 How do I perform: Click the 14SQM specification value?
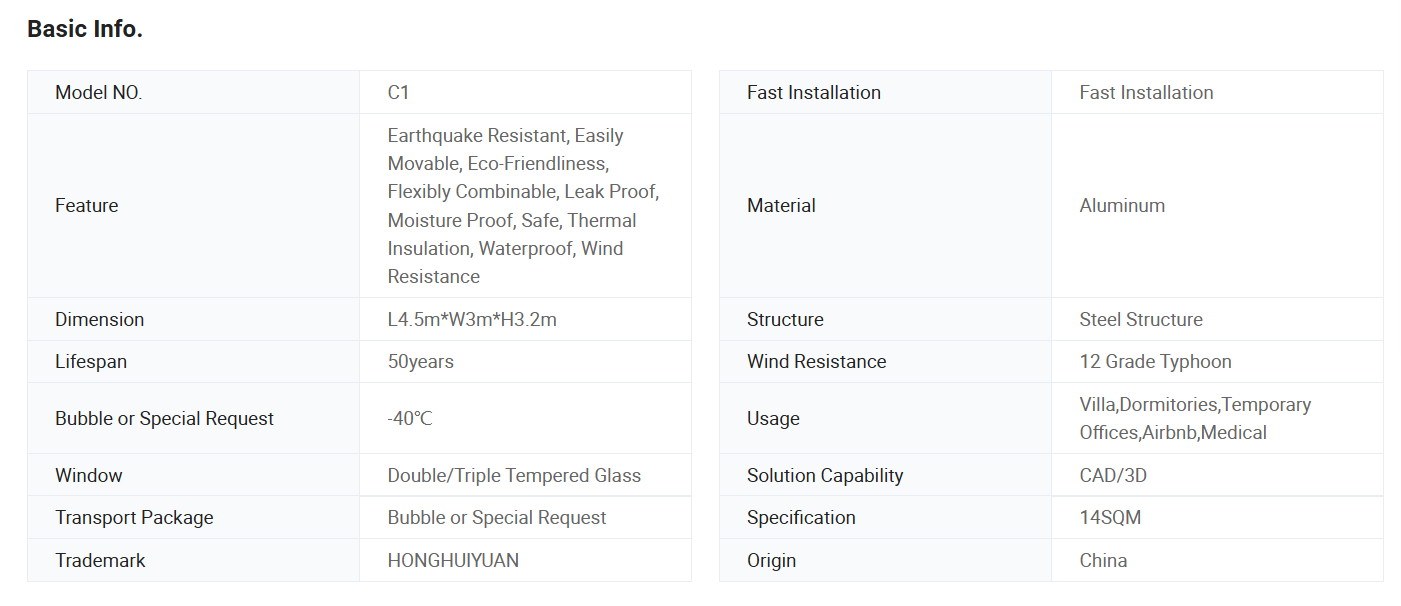click(x=1110, y=517)
